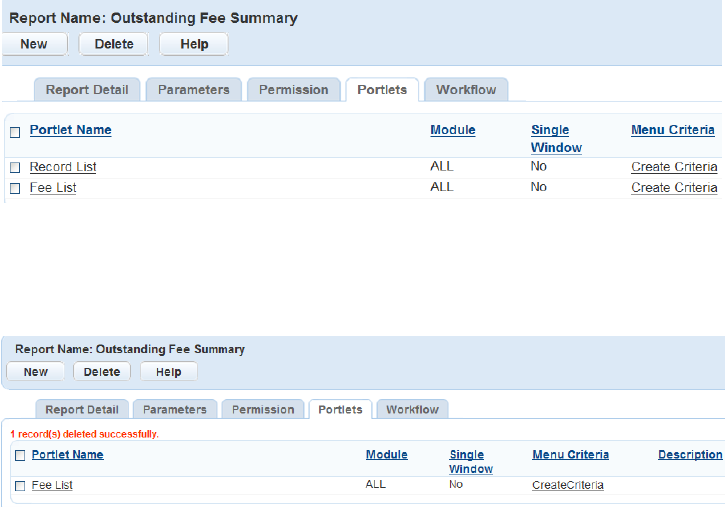The height and width of the screenshot is (507, 725).
Task: Open the Parameters tab in upper panel
Action: click(x=194, y=90)
